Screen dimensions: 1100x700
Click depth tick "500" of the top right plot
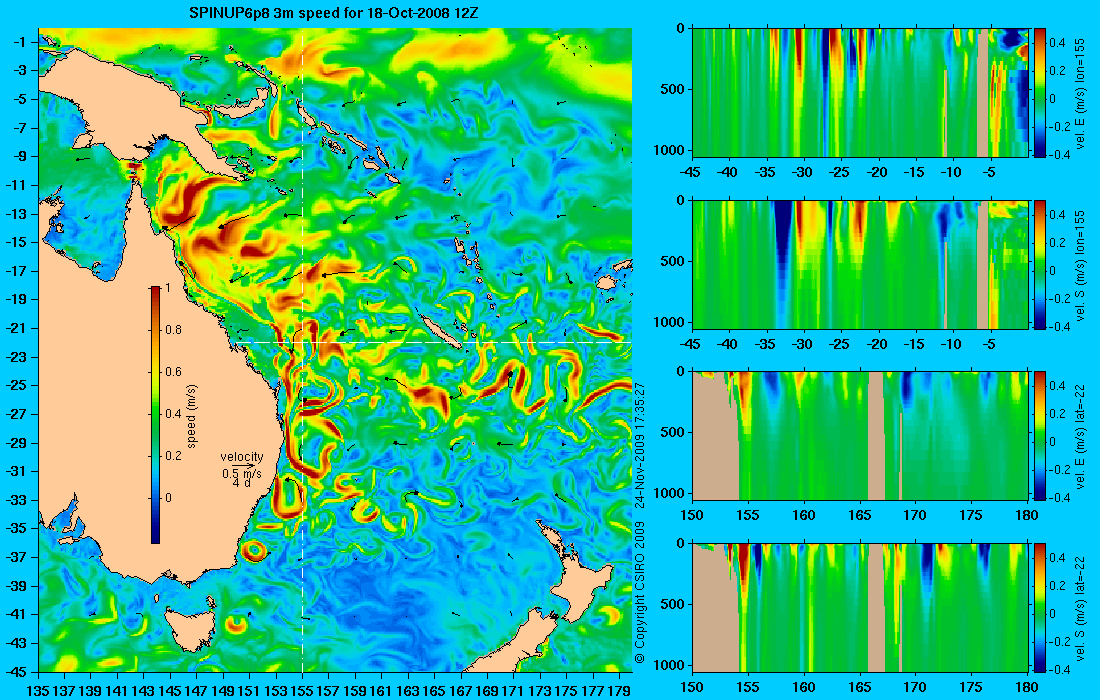[x=674, y=90]
